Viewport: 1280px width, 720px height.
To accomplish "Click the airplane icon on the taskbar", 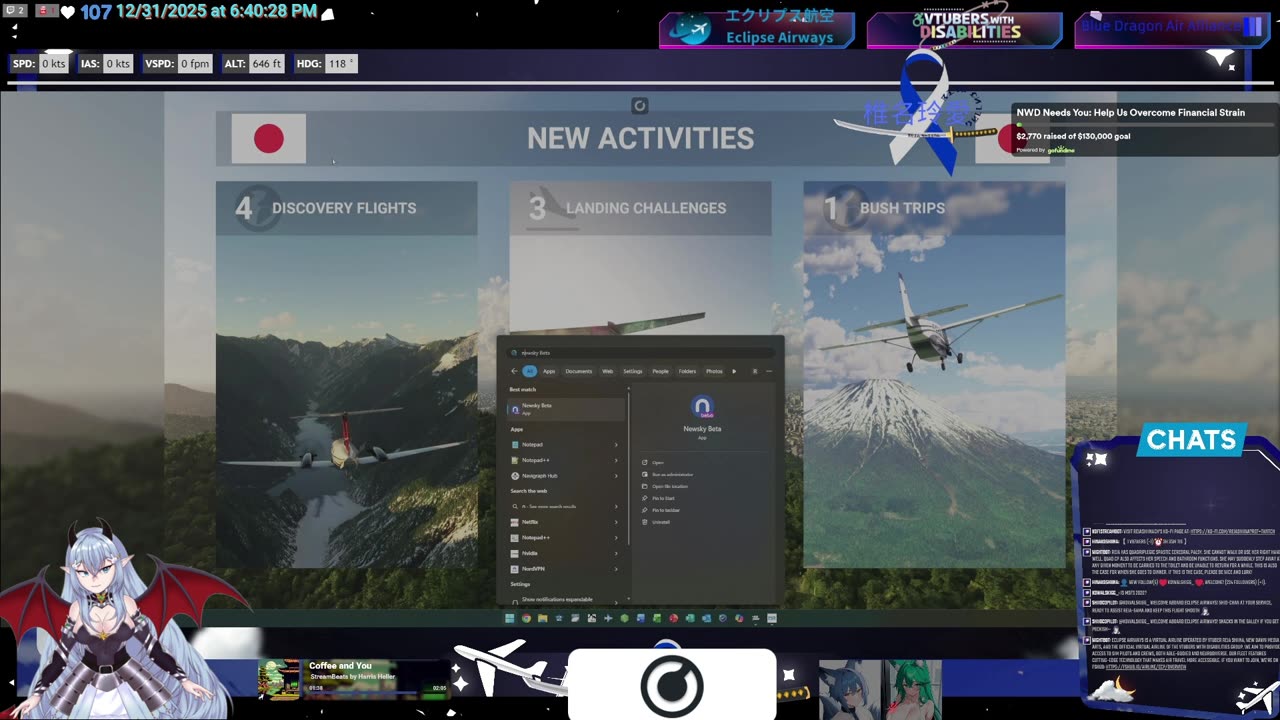I will pyautogui.click(x=608, y=618).
